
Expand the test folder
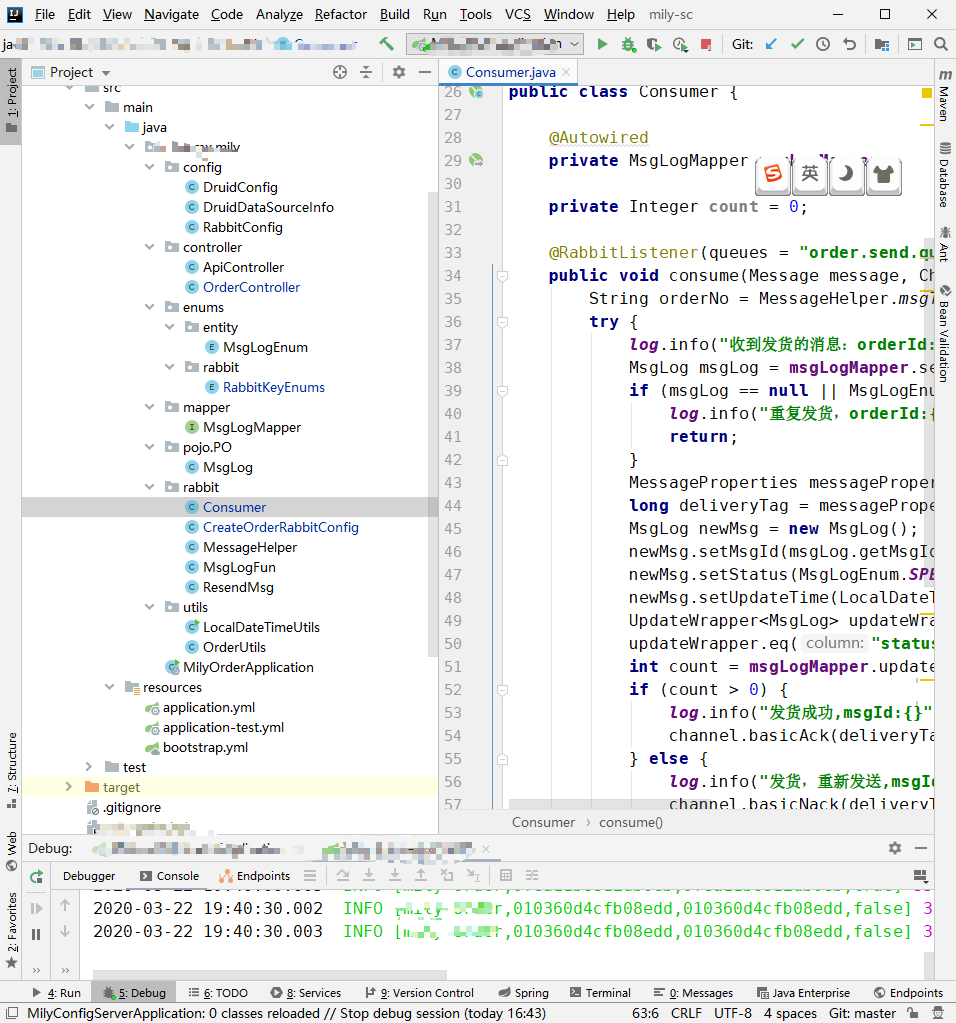[x=89, y=767]
